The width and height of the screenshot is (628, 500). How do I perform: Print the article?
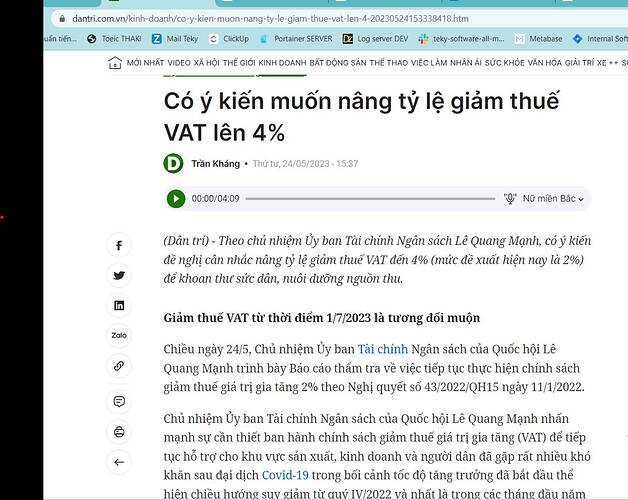pos(119,432)
